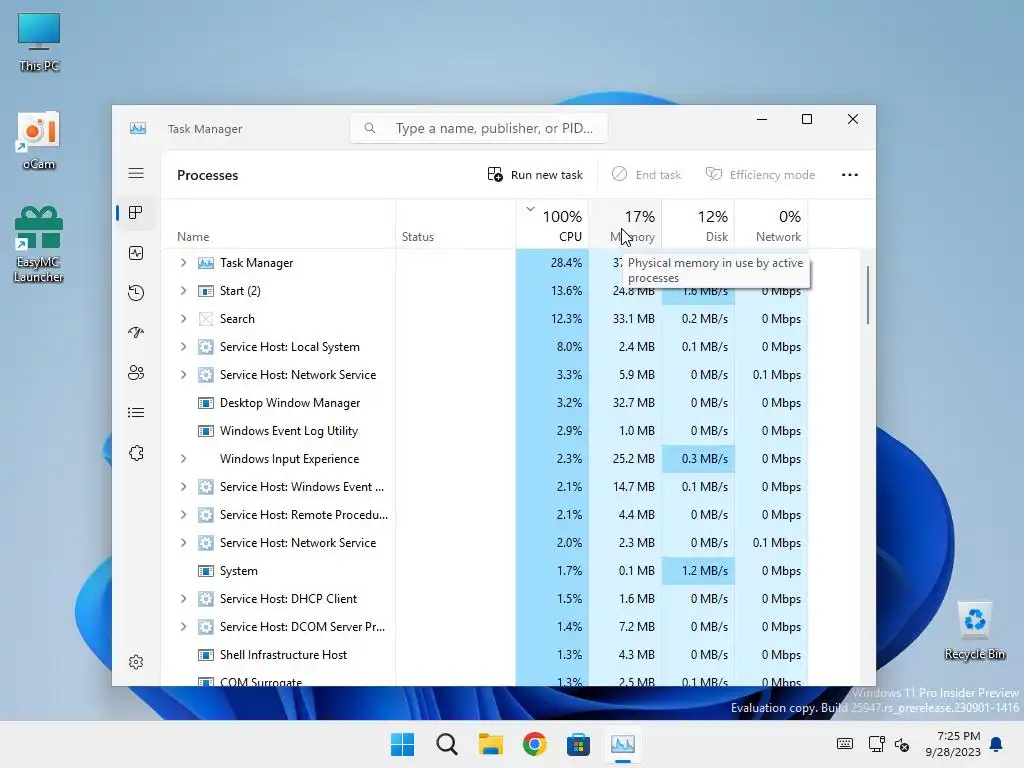Open the touch keyboard tray icon
This screenshot has height=768, width=1024.
844,744
